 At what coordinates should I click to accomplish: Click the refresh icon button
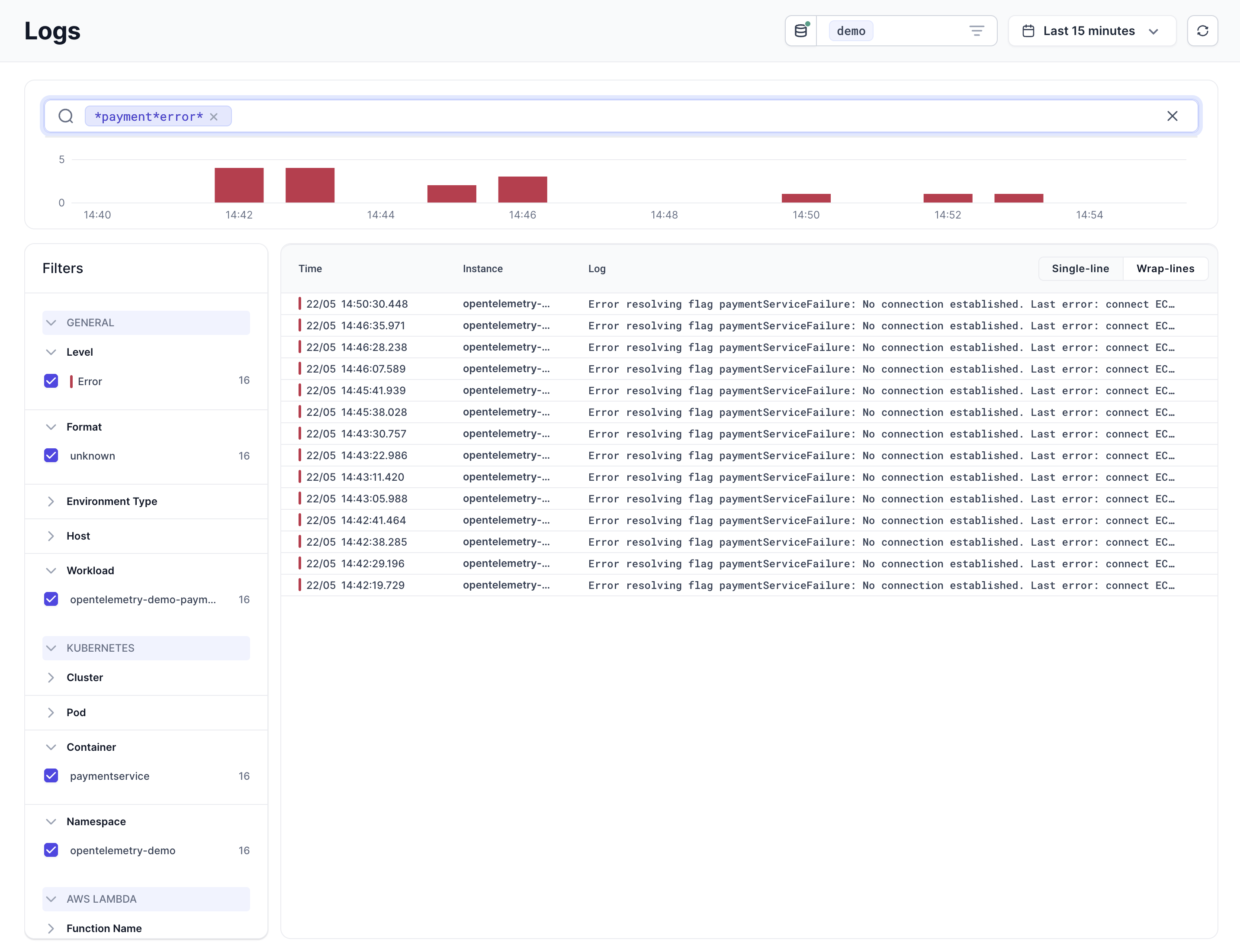(1202, 31)
